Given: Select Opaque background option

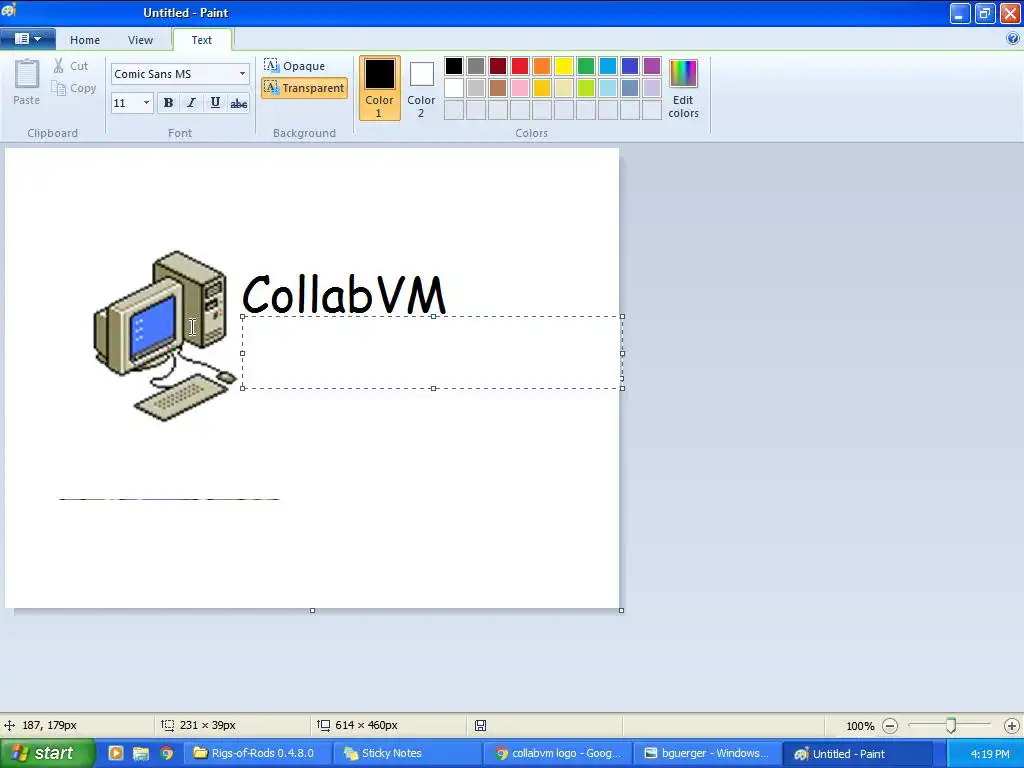Looking at the screenshot, I should (x=295, y=66).
